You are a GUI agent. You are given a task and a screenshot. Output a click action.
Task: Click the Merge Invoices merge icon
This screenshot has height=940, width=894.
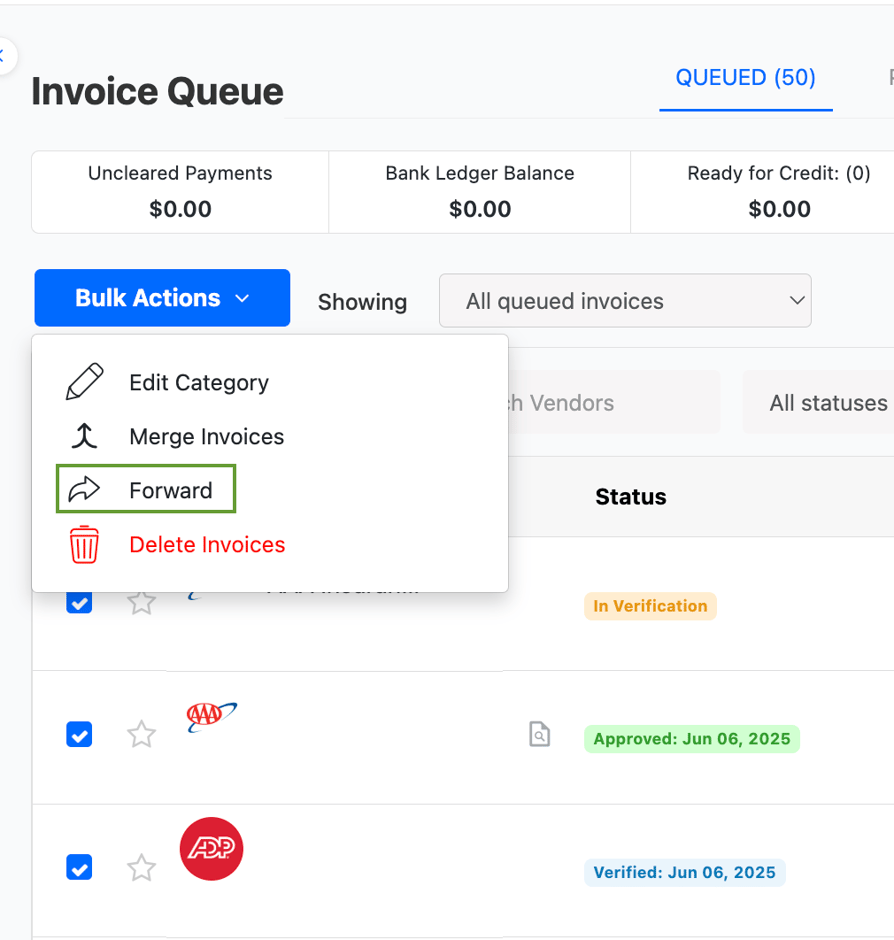84,436
